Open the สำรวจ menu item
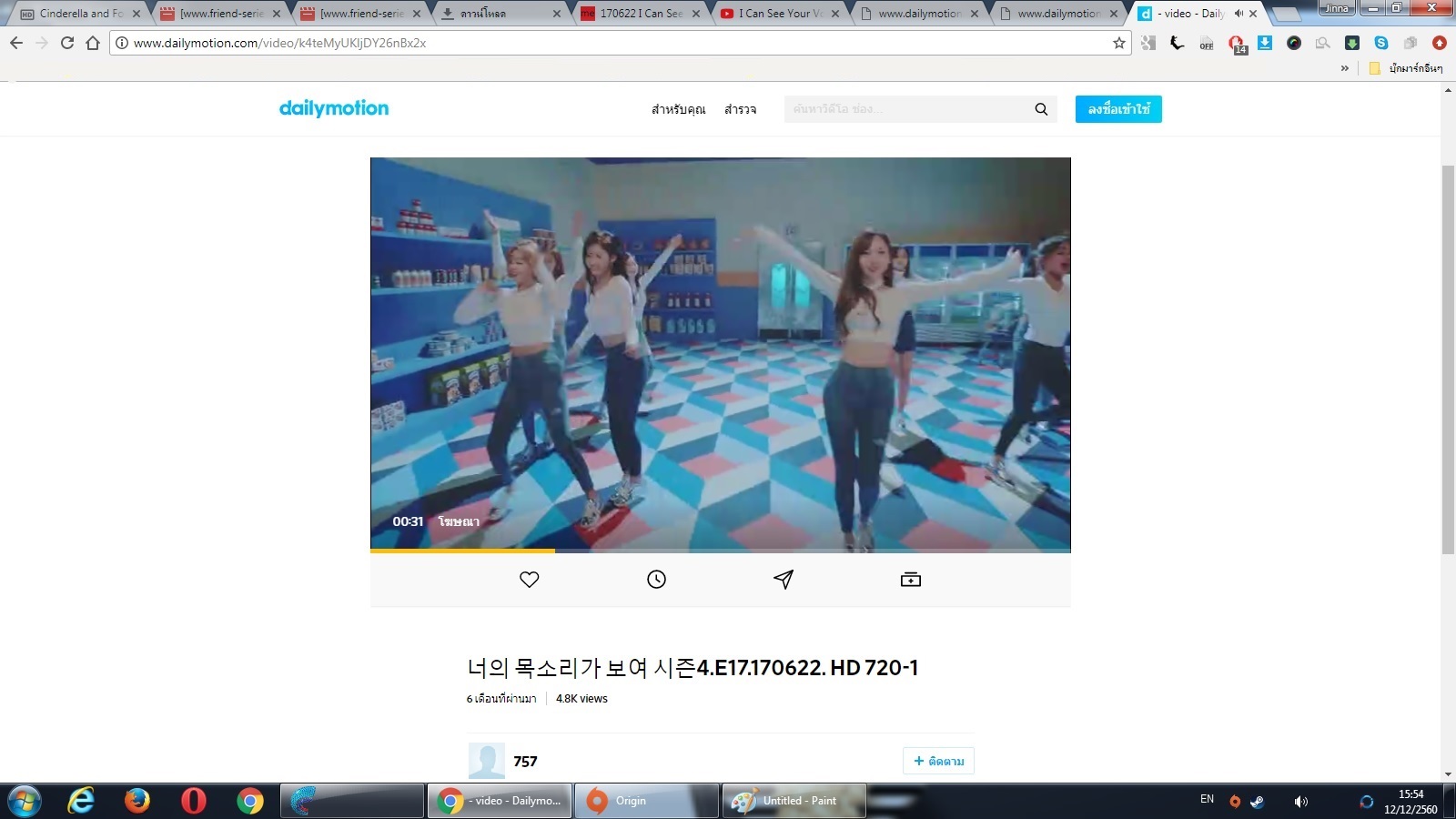The width and height of the screenshot is (1456, 819). click(741, 109)
